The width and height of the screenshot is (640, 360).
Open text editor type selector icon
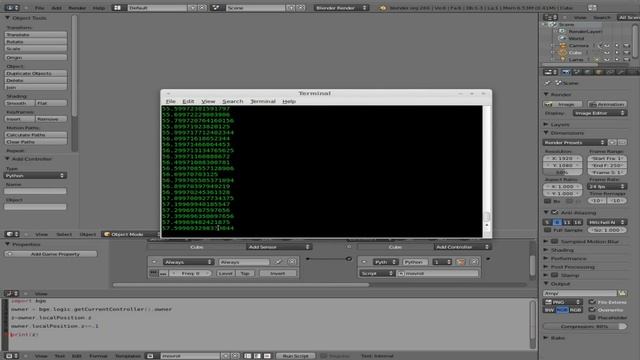click(11, 356)
